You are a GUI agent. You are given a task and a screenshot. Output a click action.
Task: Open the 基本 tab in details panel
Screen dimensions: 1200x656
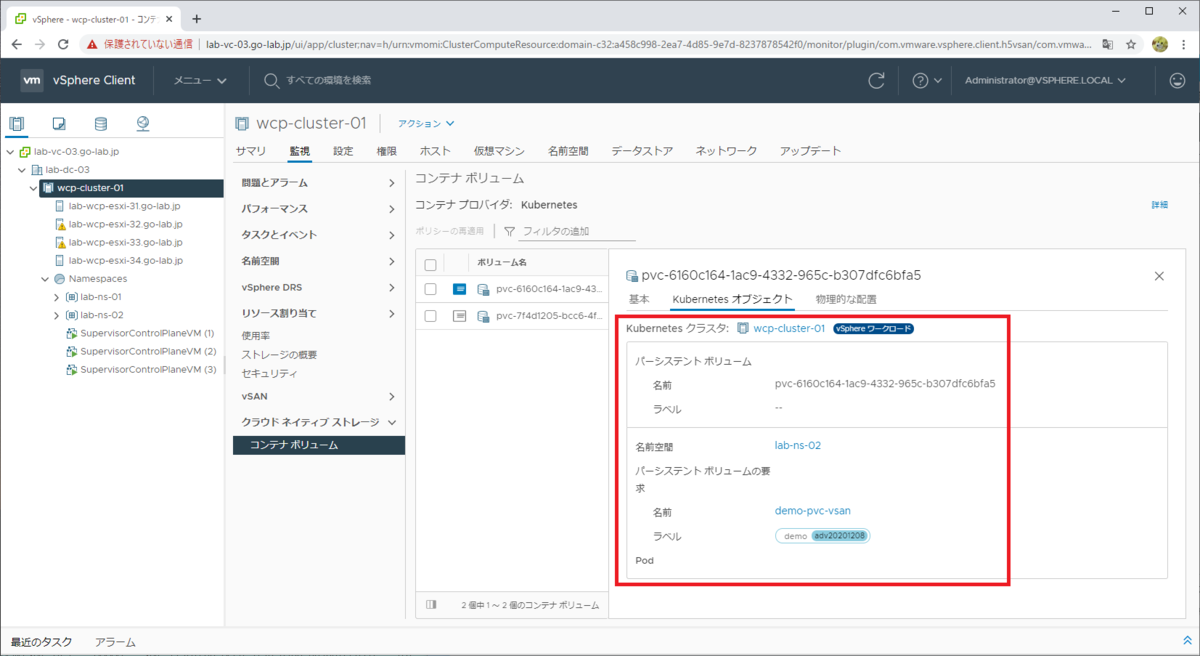[639, 299]
